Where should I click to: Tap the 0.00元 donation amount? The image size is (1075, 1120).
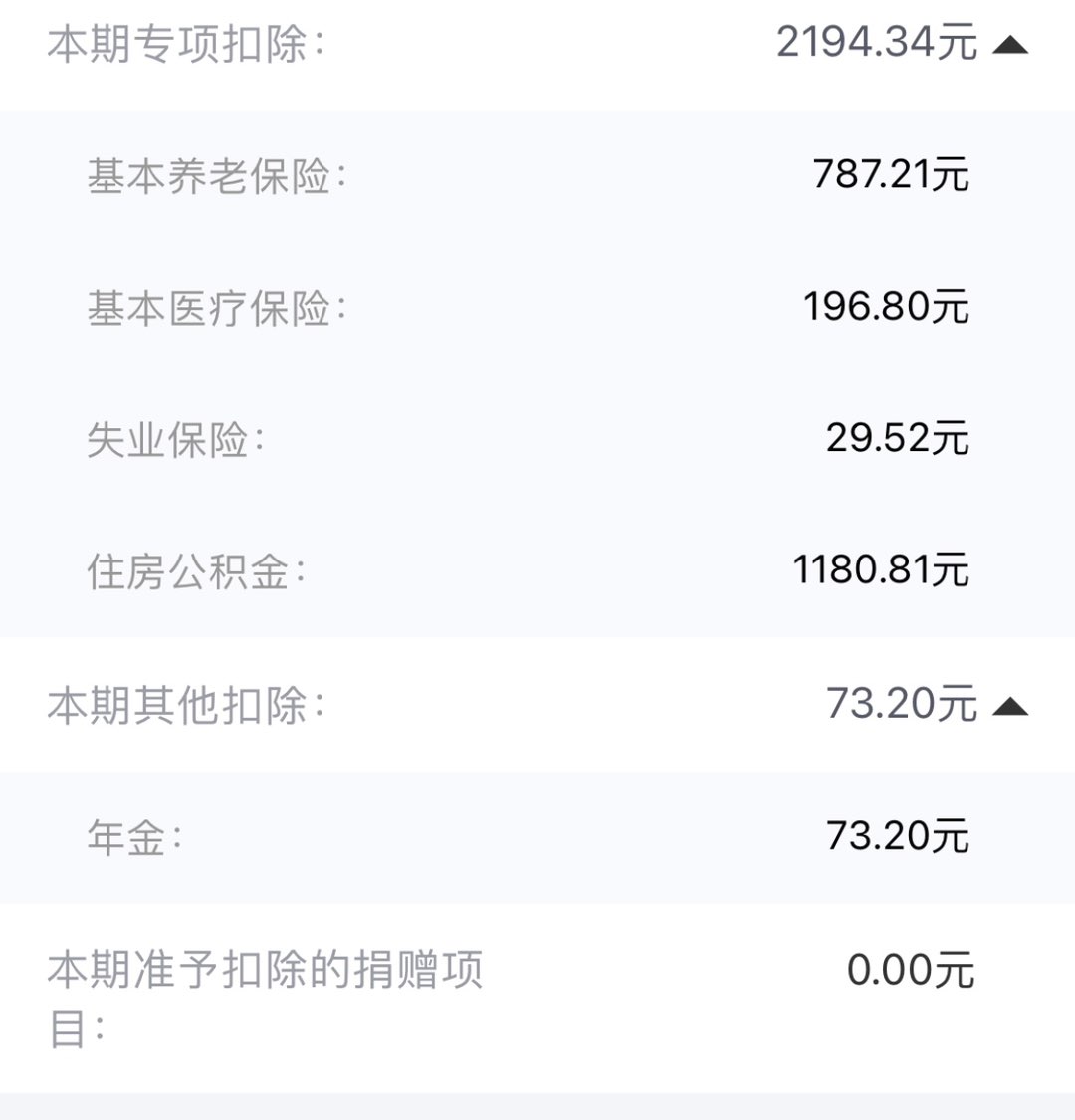coord(911,970)
